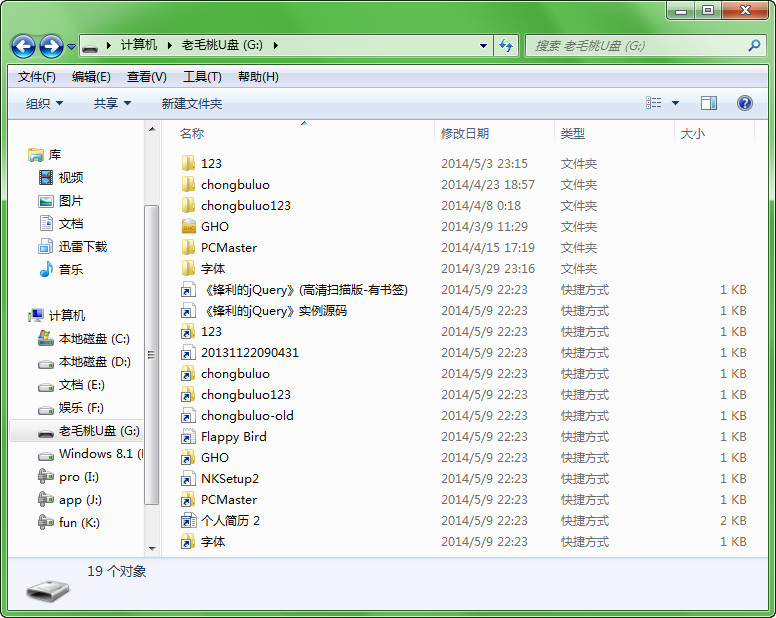Click the change view icon in toolbar
776x618 pixels.
coord(654,103)
